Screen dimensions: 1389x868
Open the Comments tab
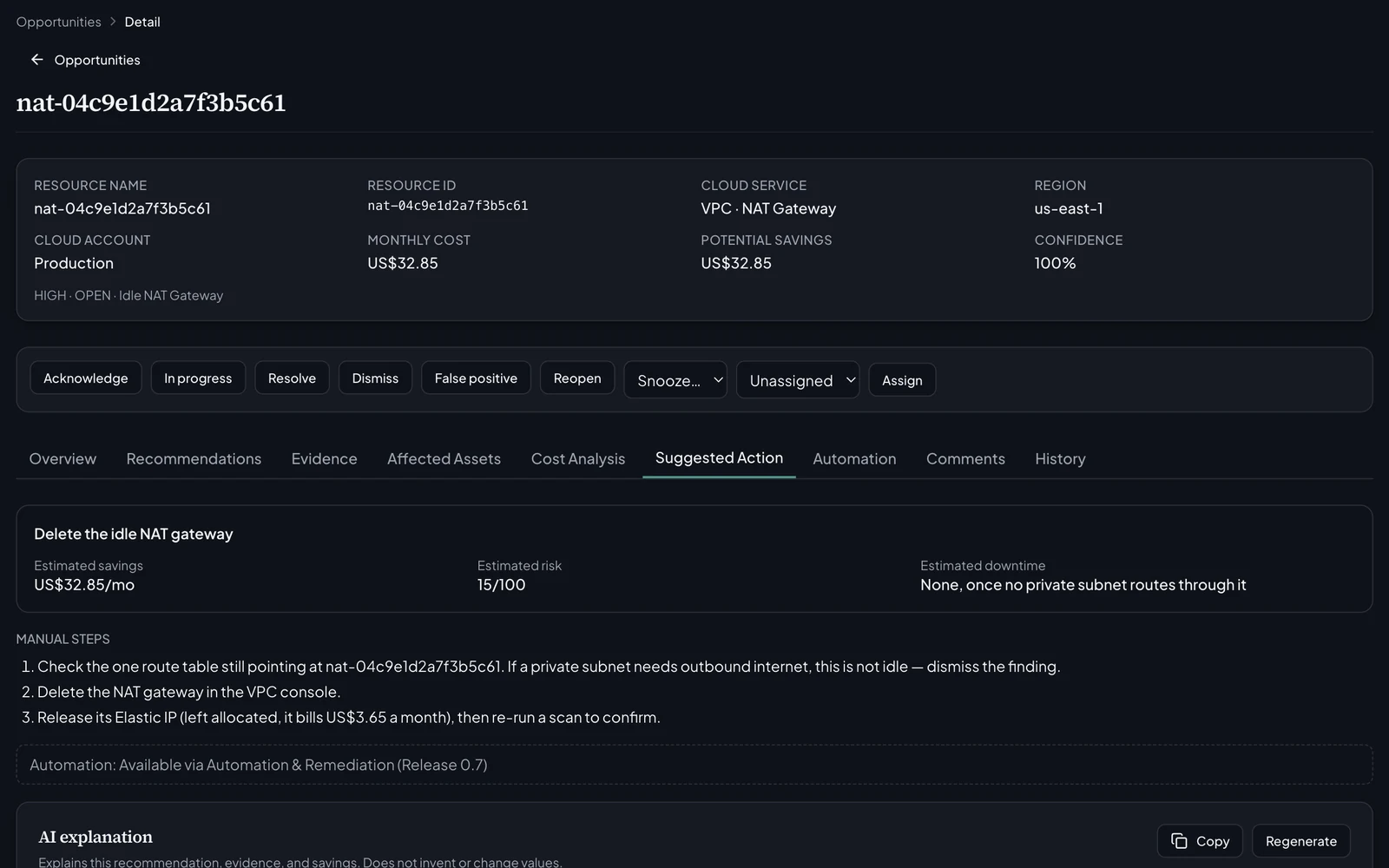coord(965,458)
